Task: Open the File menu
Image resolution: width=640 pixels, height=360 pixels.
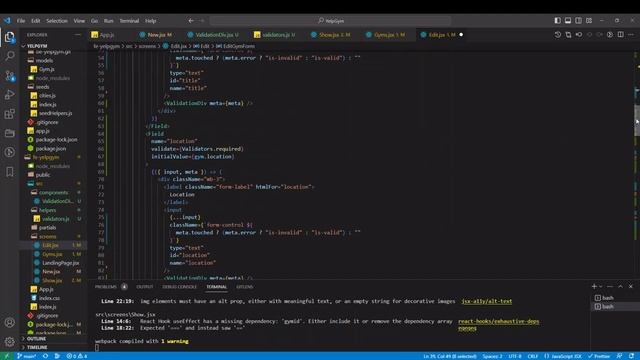Action: click(x=21, y=21)
